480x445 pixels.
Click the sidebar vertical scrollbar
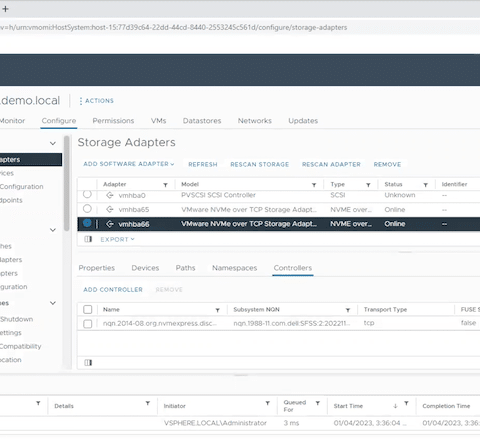(x=67, y=183)
